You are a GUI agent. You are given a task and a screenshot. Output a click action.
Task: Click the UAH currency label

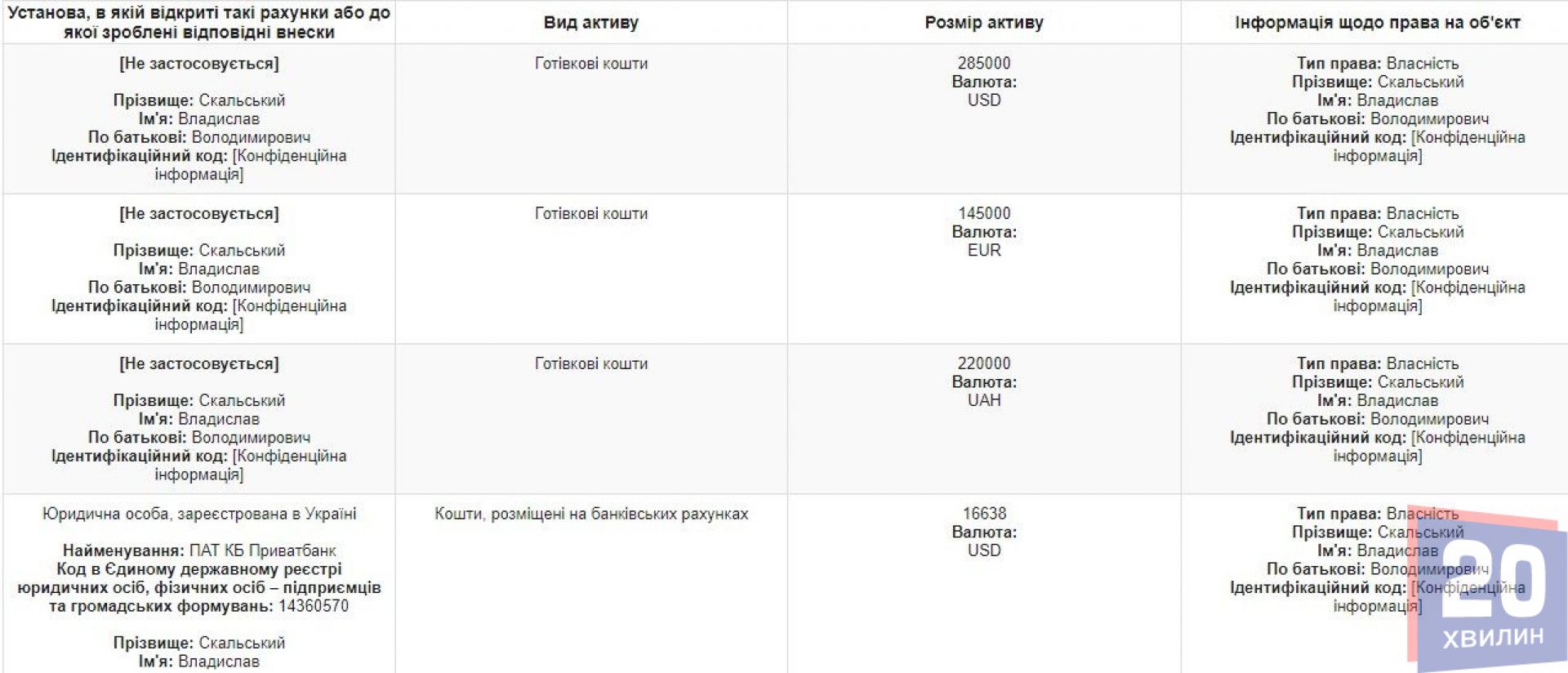(x=983, y=401)
